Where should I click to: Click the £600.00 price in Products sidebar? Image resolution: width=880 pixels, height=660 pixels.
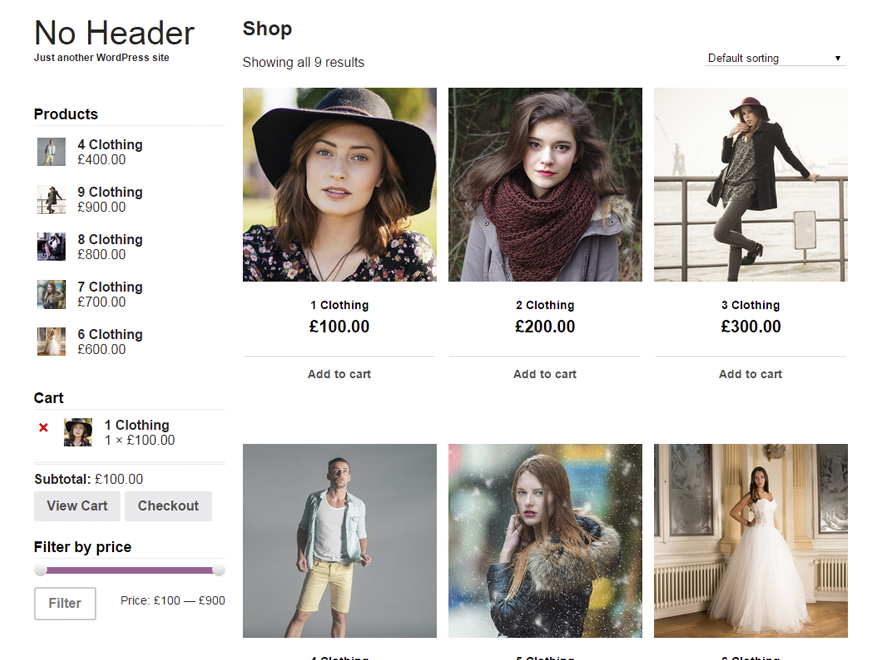pos(102,350)
